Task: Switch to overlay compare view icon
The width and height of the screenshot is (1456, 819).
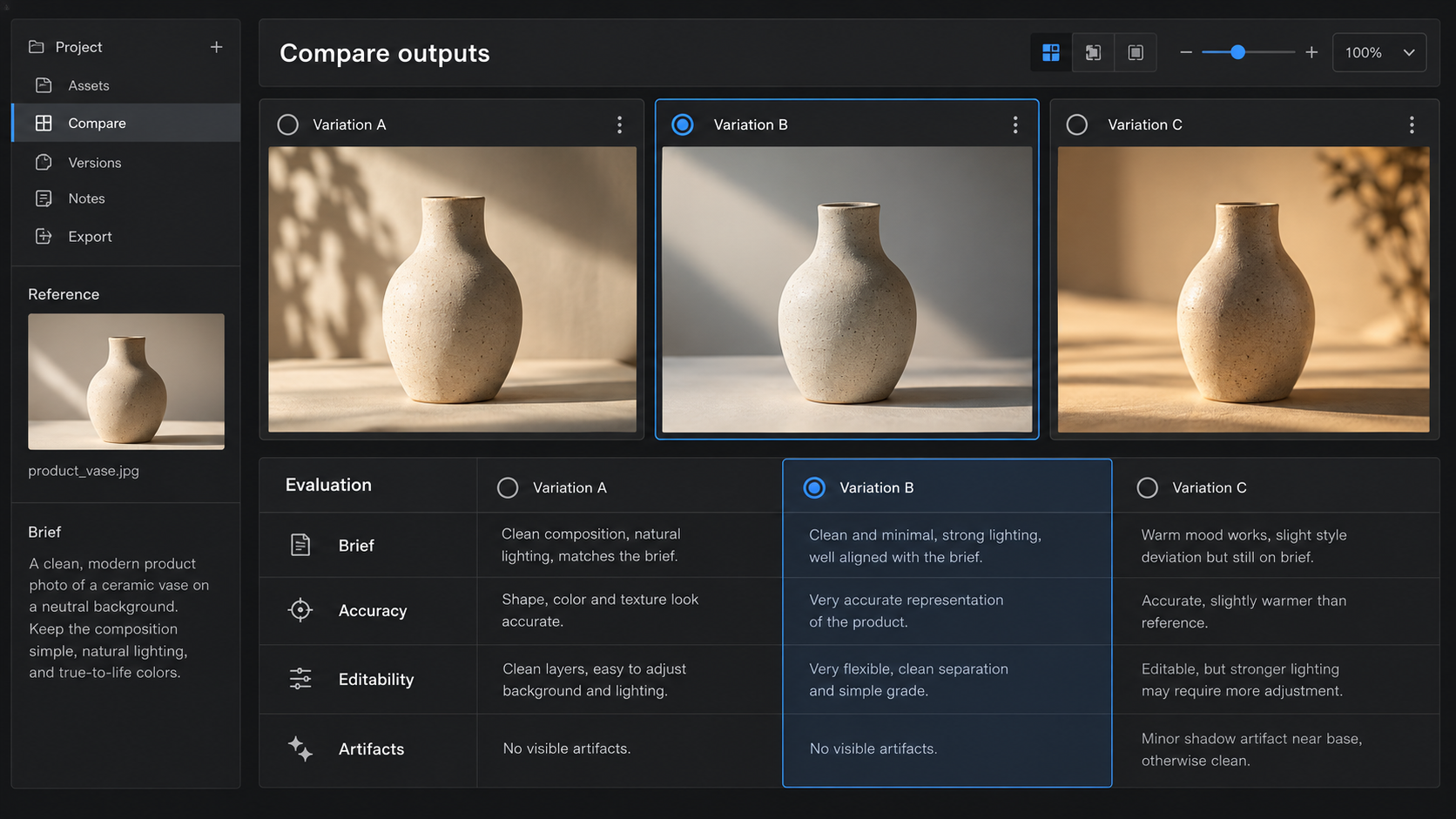Action: tap(1093, 53)
